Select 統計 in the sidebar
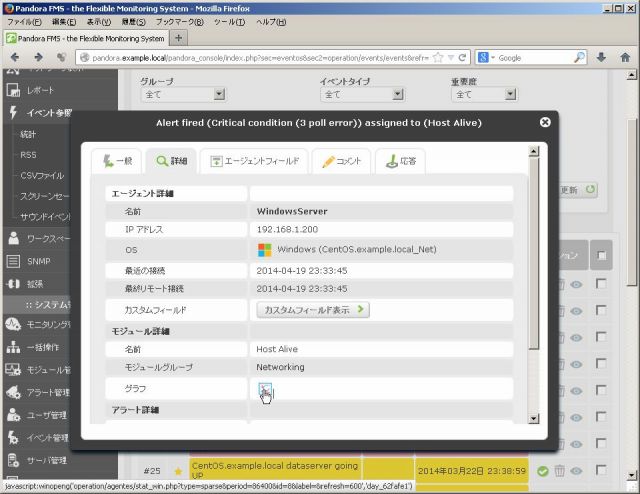 point(28,134)
